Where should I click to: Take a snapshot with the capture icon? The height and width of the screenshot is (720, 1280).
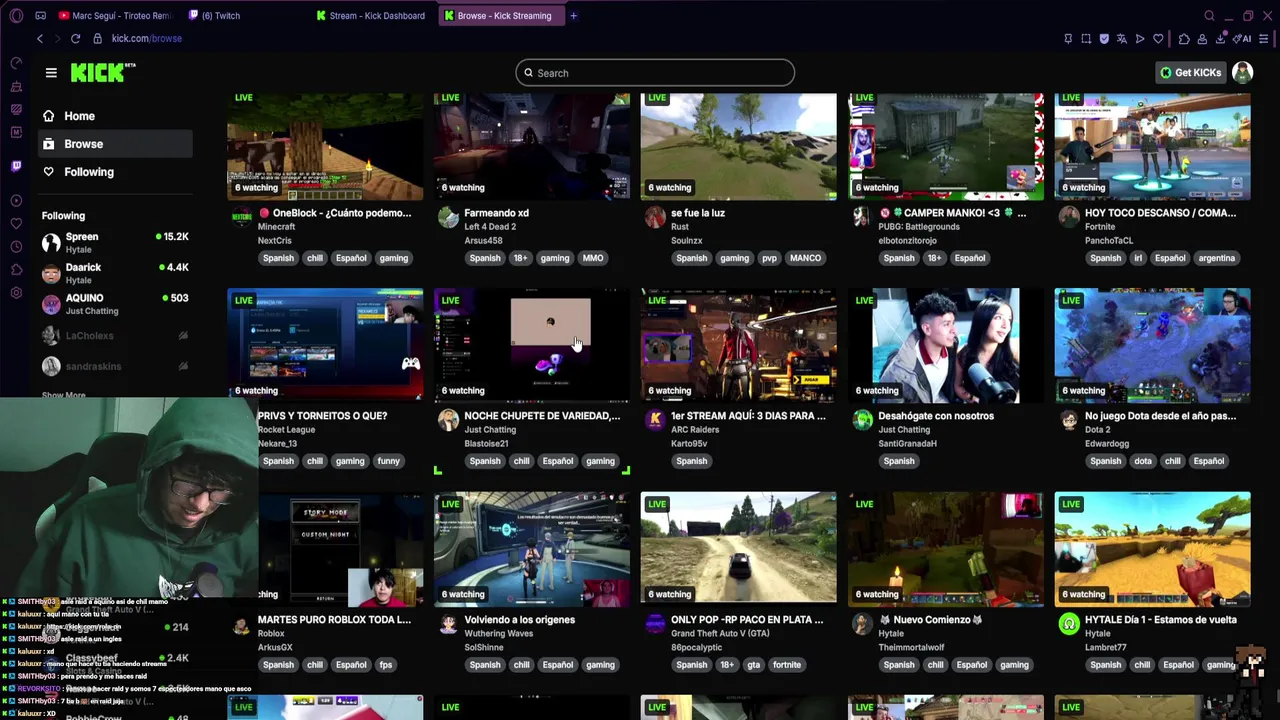click(1086, 39)
